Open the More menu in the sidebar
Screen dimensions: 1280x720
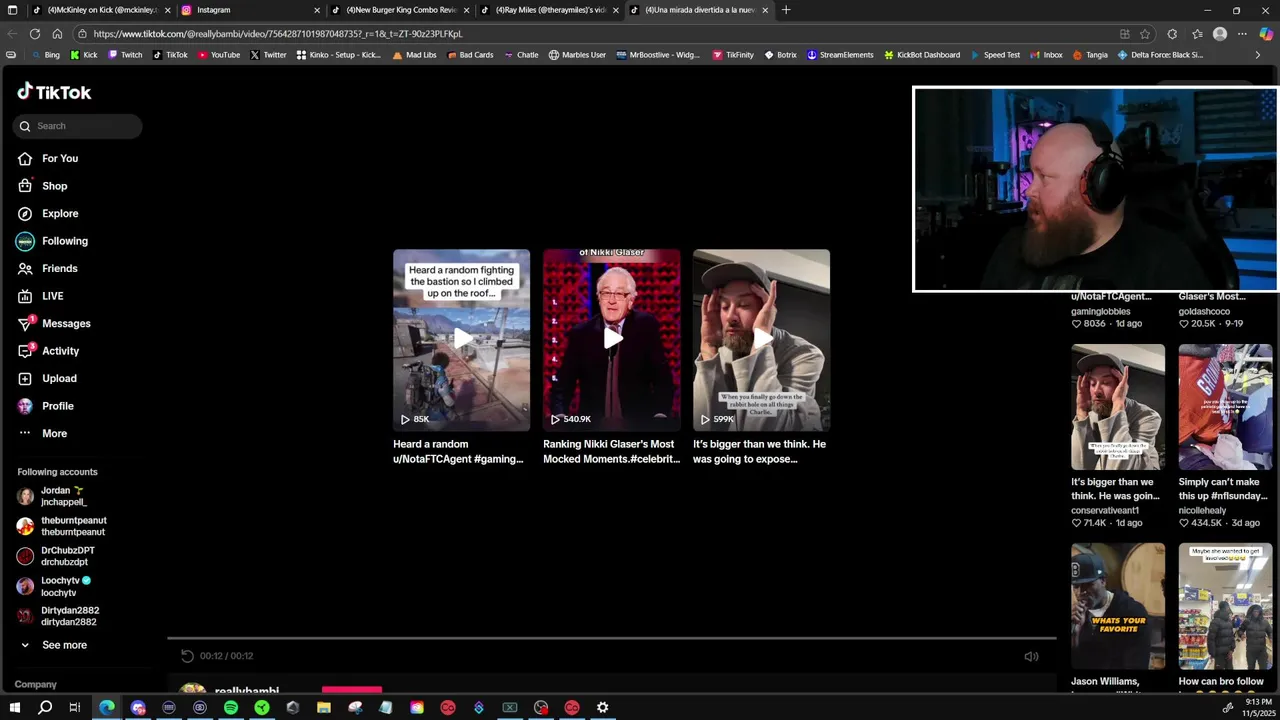click(43, 433)
